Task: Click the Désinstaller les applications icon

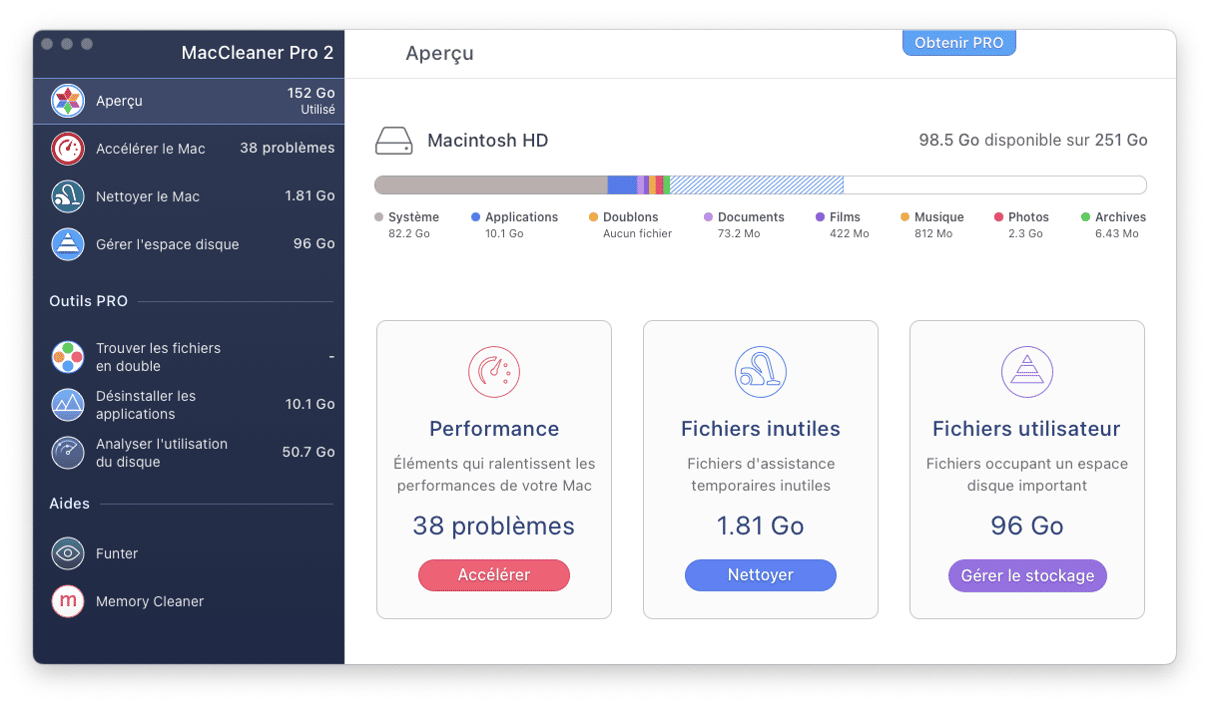Action: click(68, 405)
